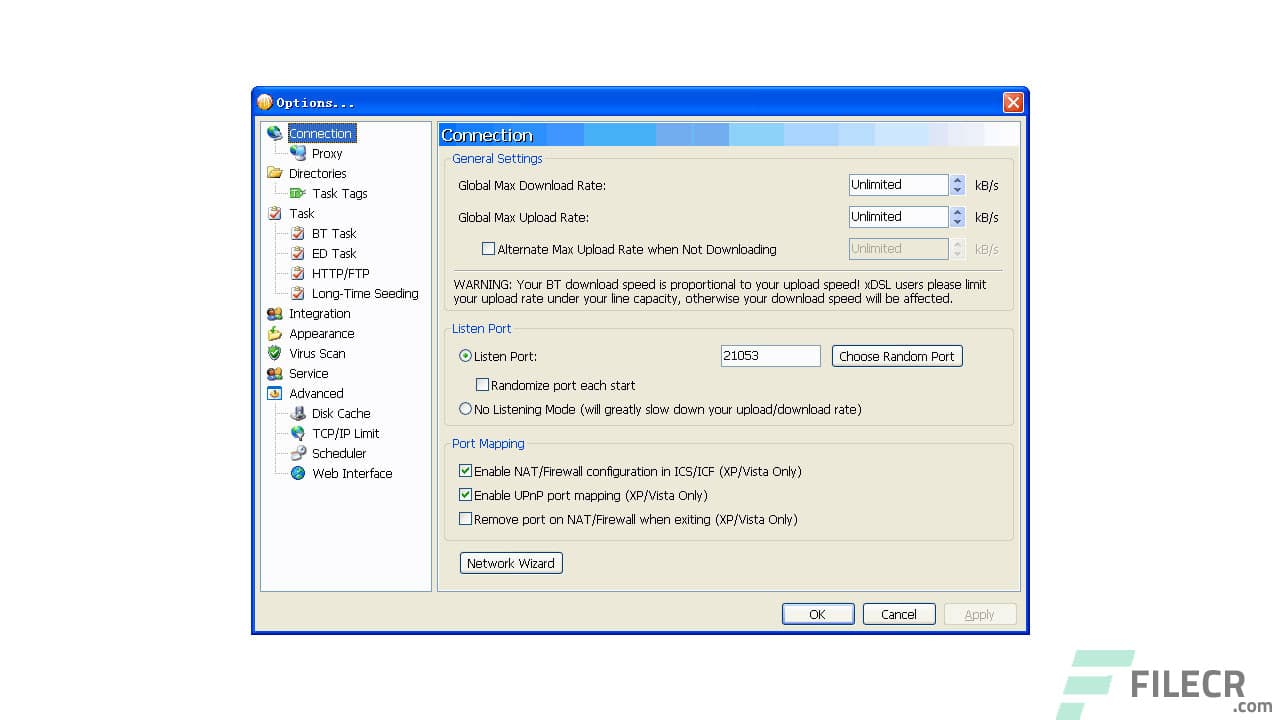
Task: Select the Virus Scan icon
Action: pos(275,353)
